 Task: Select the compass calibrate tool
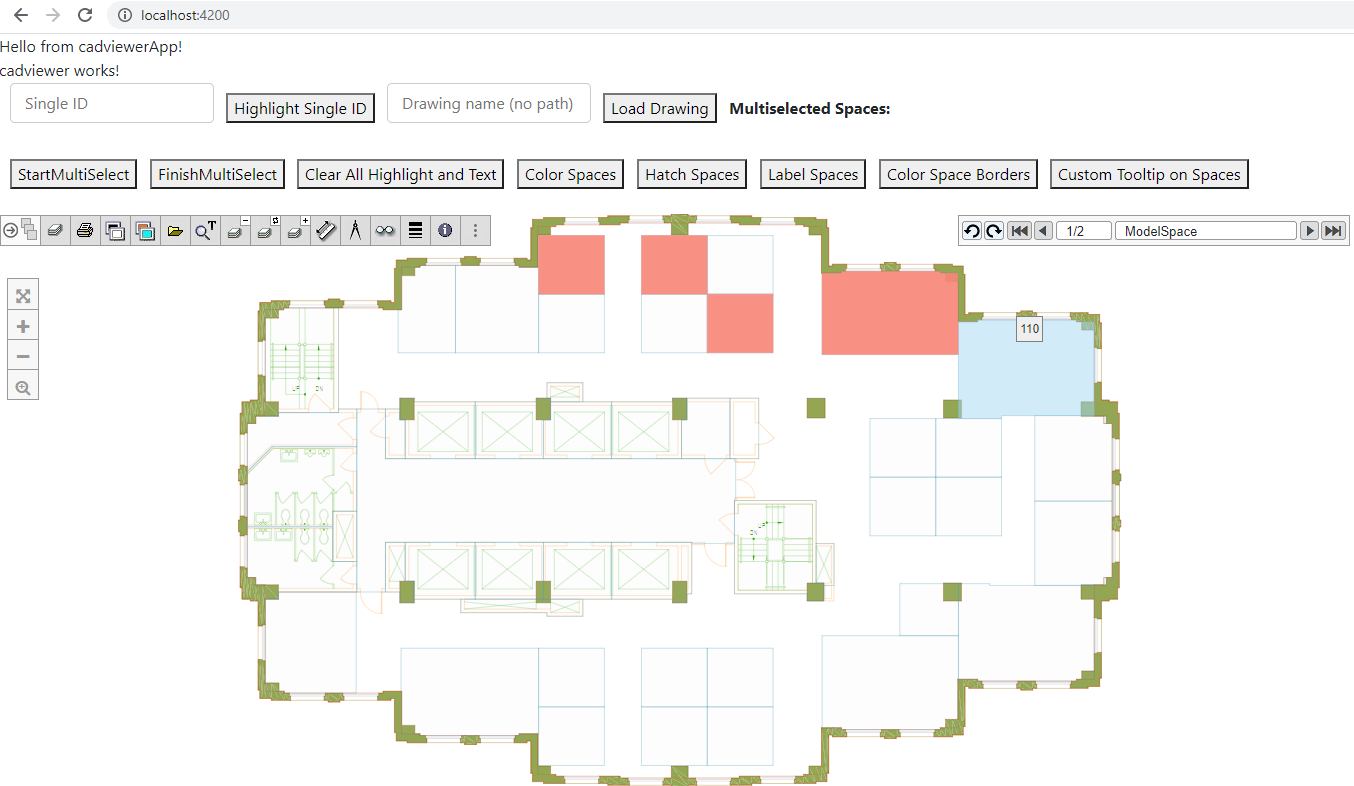(x=355, y=231)
